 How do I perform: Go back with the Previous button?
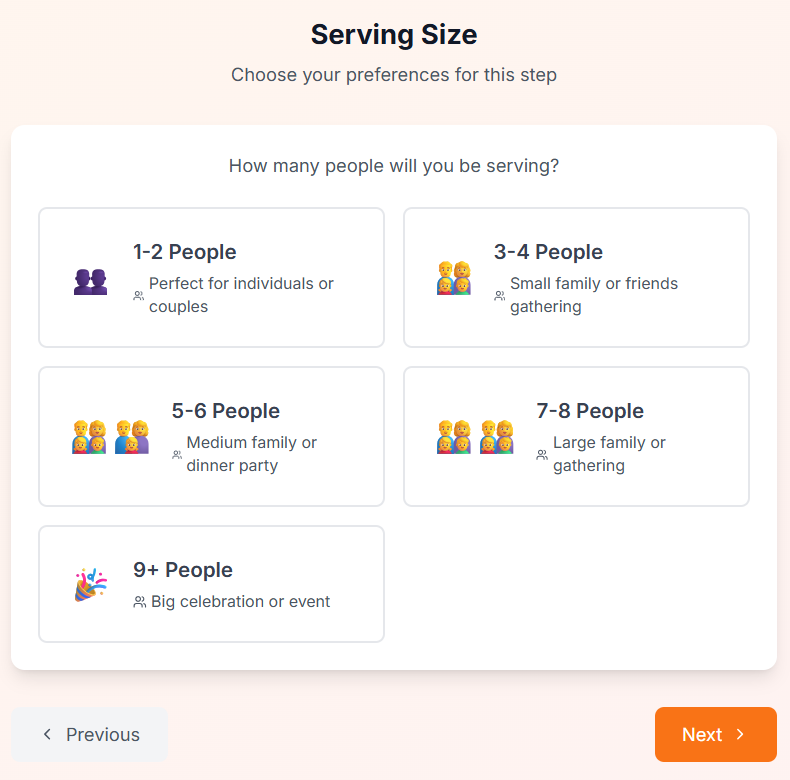89,735
